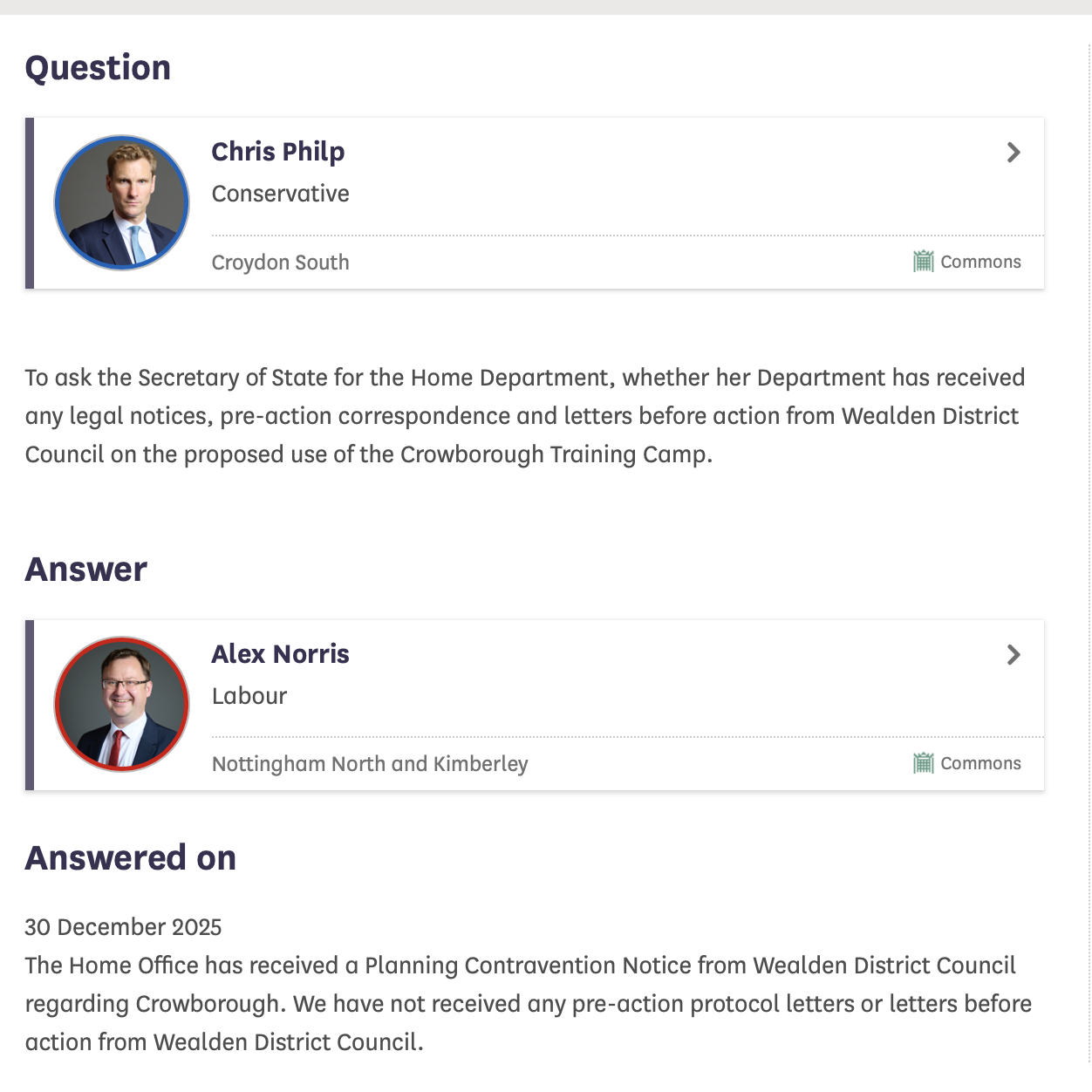Click the Commons label on Chris Philp's card
Viewport: 1092px width, 1092px height.
[980, 262]
